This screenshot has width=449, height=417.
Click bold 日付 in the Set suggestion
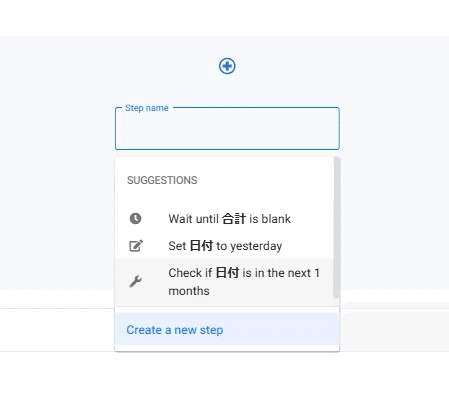[x=201, y=246]
